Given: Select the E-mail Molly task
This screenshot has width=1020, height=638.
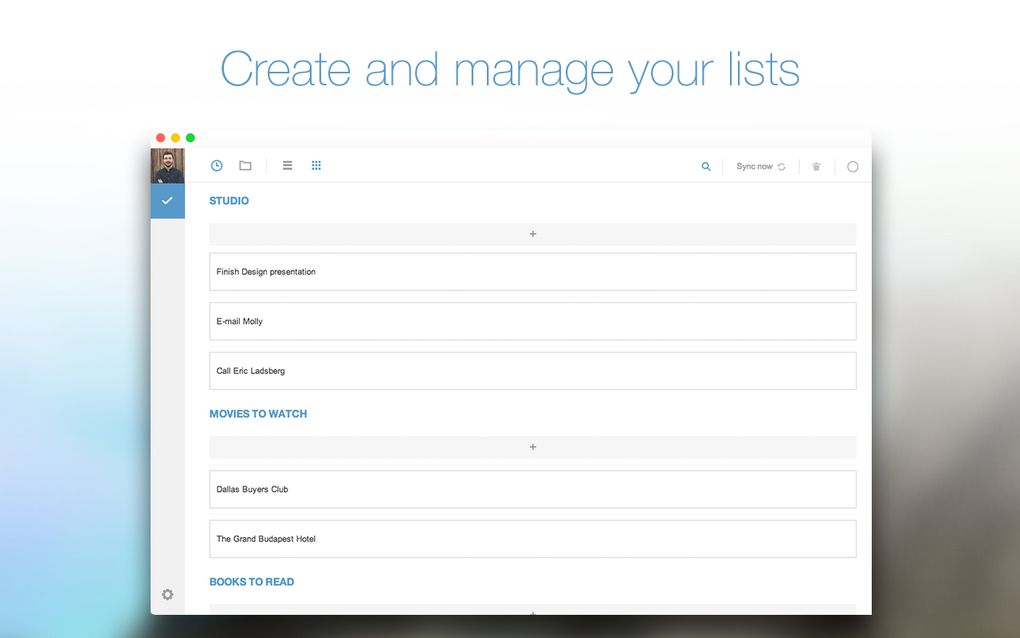Looking at the screenshot, I should (x=532, y=321).
